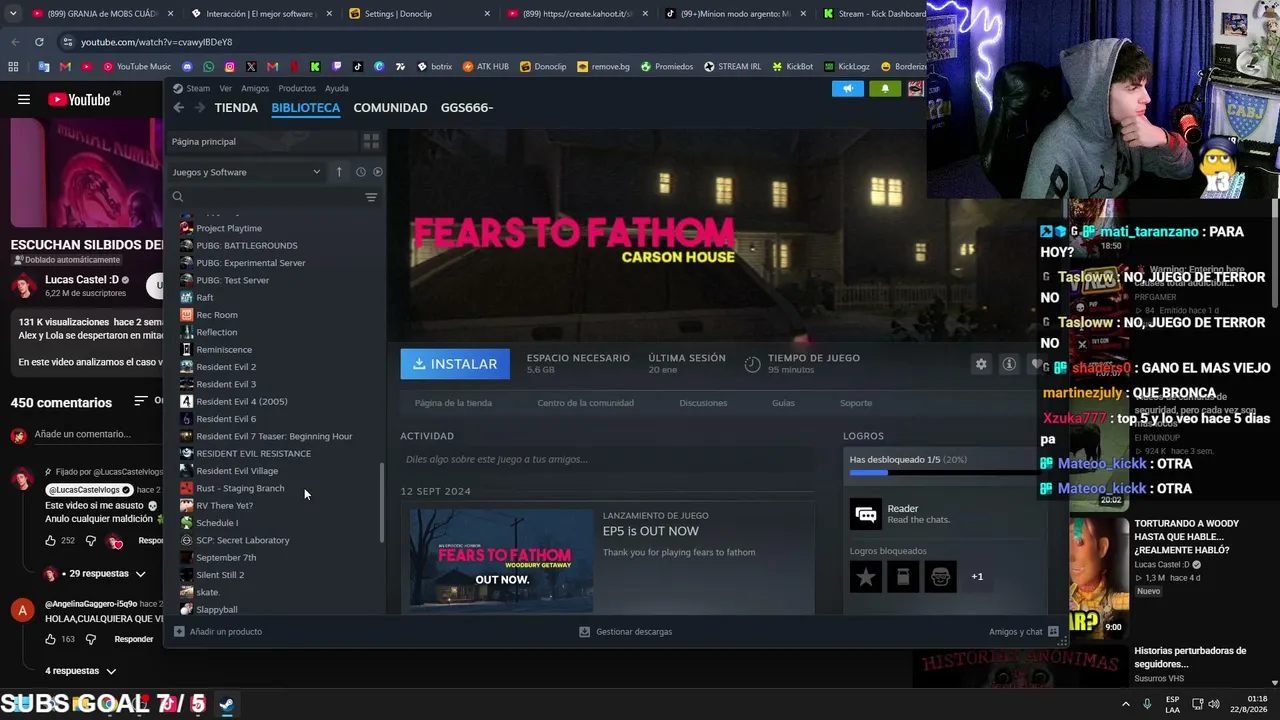Click the Steam library list scrollbar
This screenshot has height=720, width=1280.
click(x=381, y=505)
